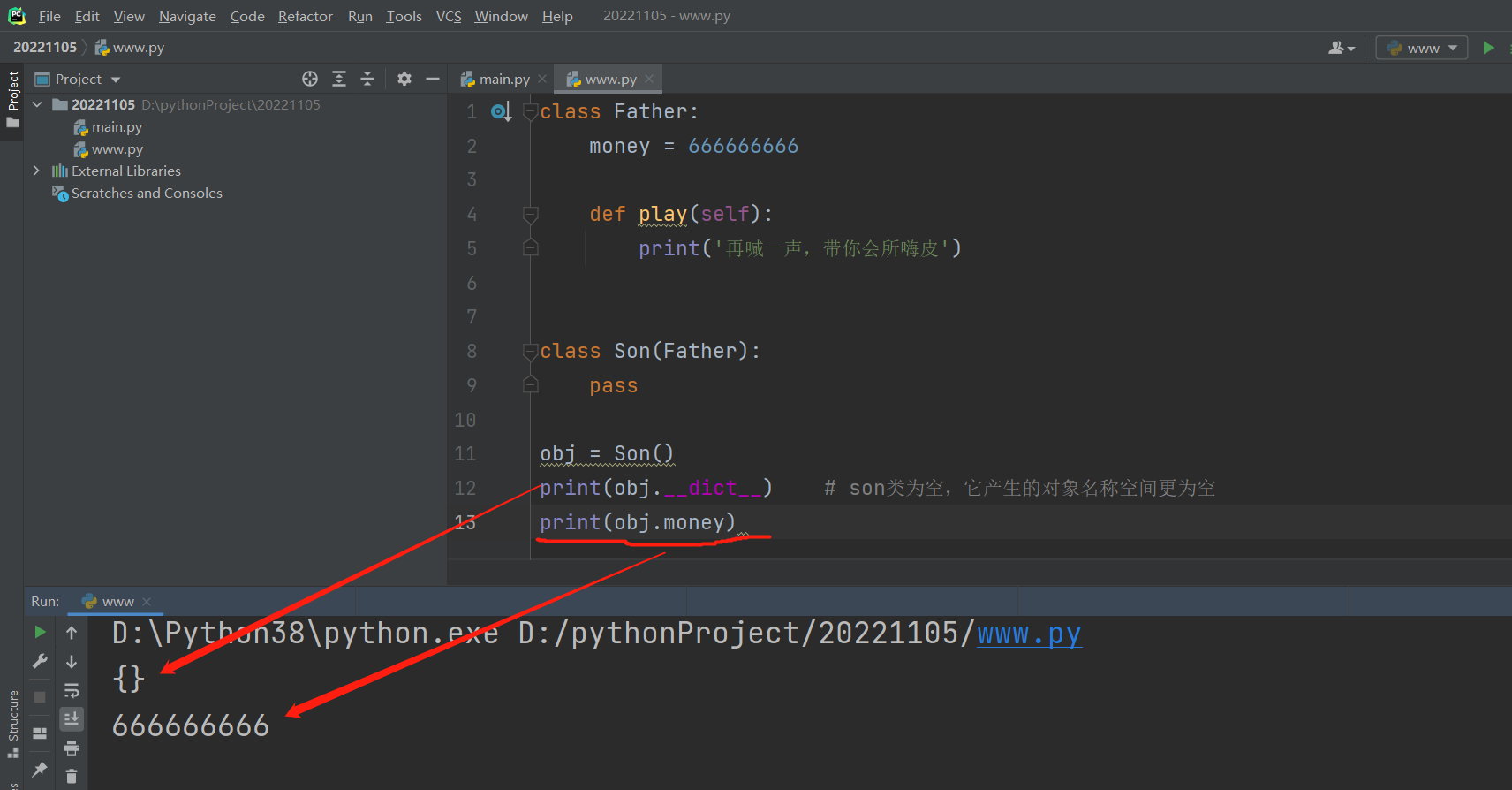
Task: Toggle Soft-Wrap in Run console
Action: (x=72, y=690)
